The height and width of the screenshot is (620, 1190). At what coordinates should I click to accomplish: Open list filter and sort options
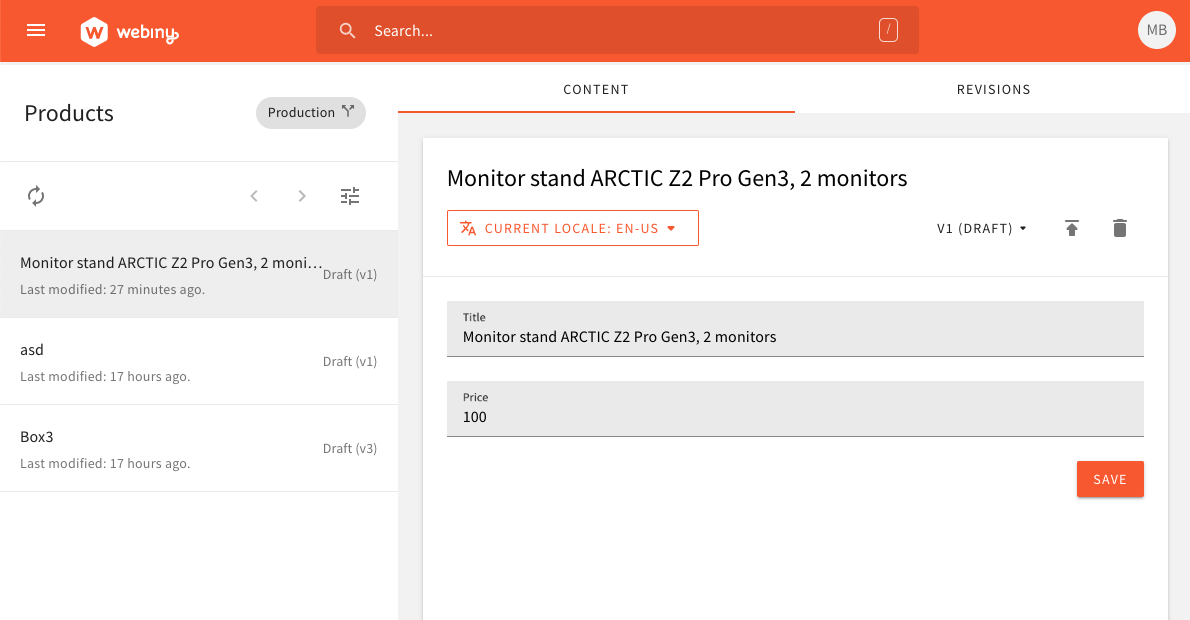tap(350, 196)
